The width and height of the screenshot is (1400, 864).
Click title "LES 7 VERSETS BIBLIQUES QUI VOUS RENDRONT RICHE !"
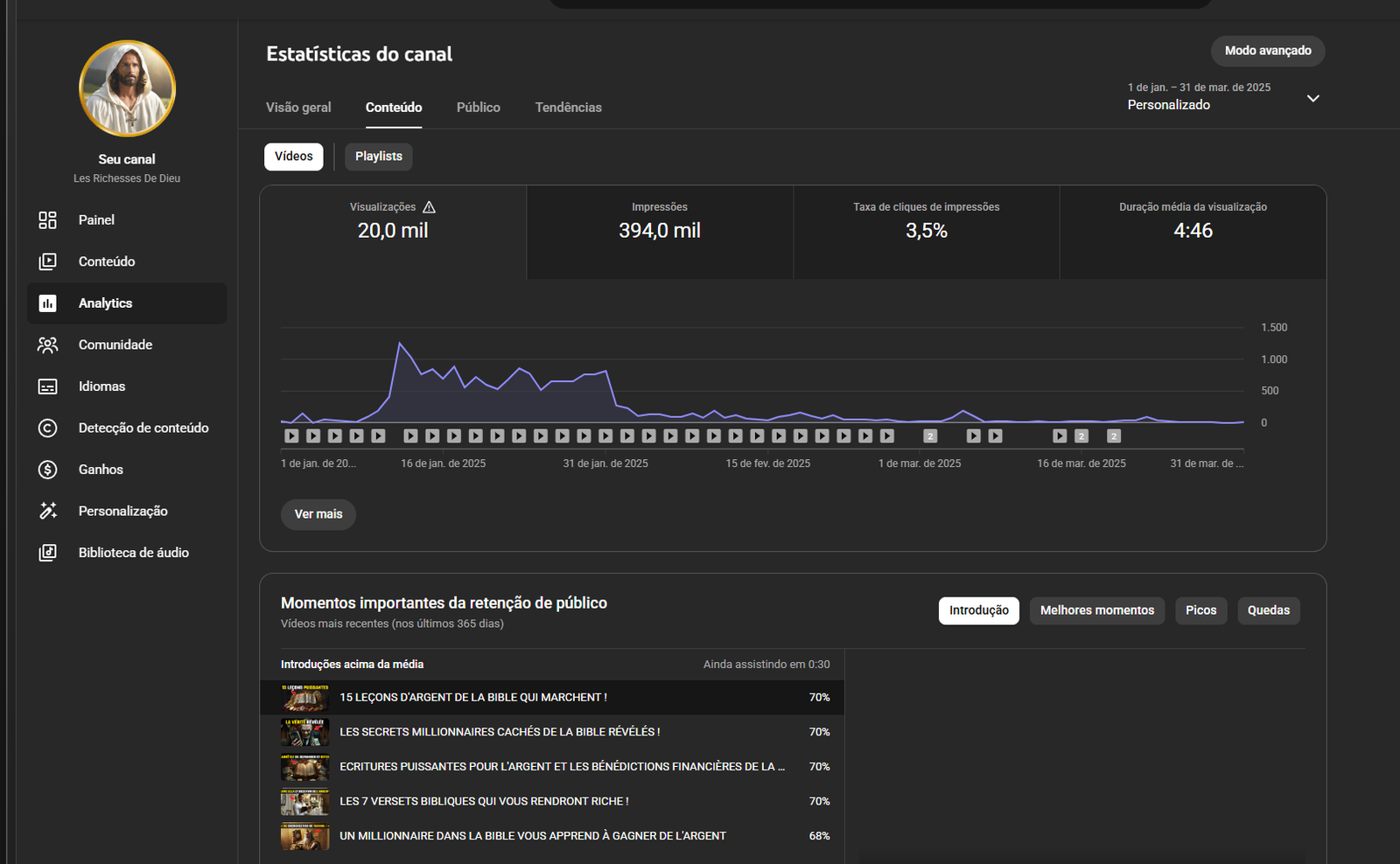(484, 801)
